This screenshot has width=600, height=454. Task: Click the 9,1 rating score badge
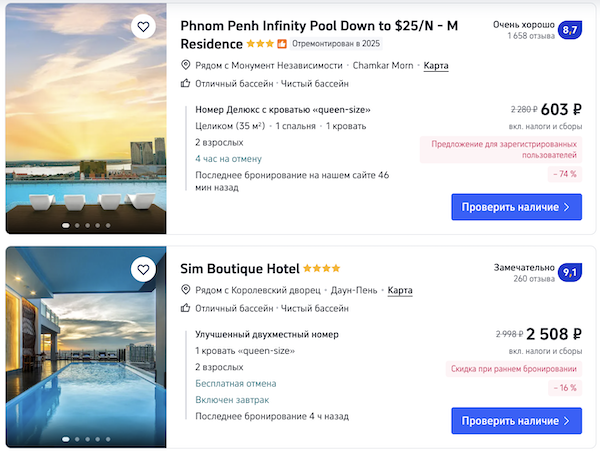(x=571, y=272)
